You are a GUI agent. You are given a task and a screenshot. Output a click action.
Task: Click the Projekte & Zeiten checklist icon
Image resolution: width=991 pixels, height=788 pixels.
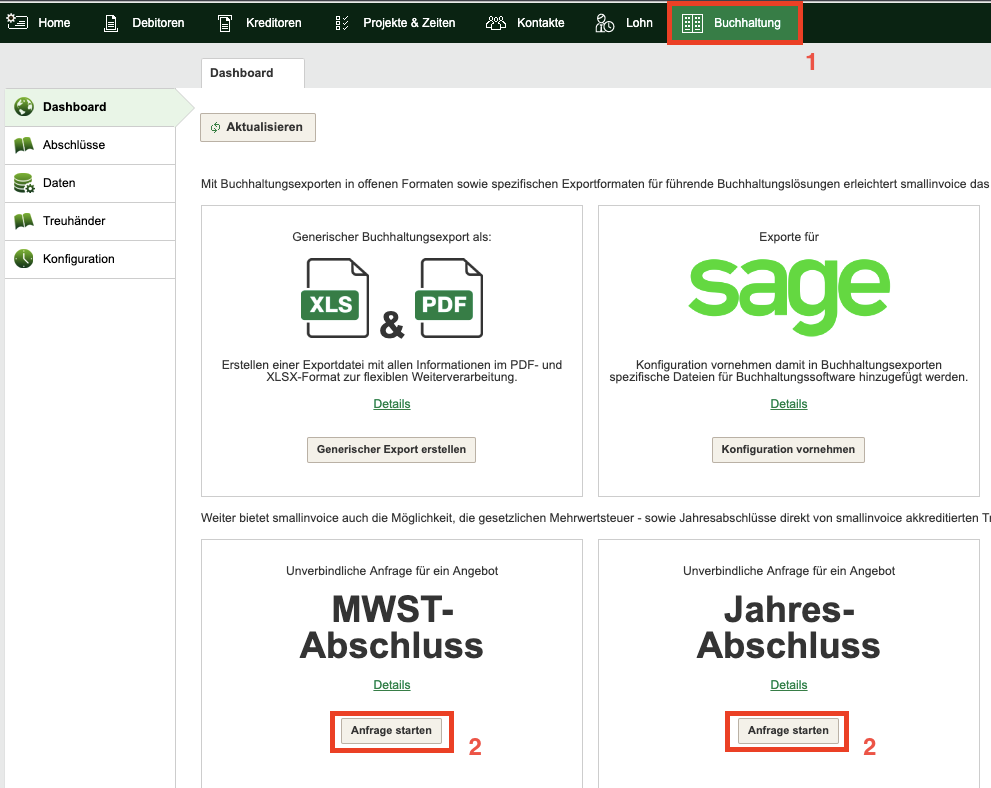341,23
